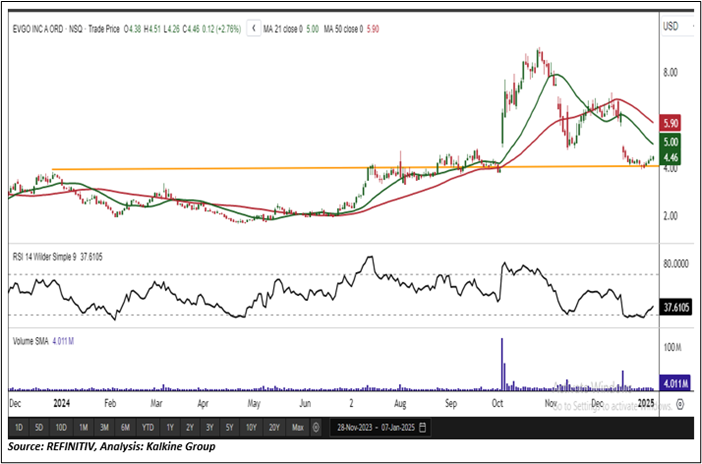Set chart range to Max
702x464 pixels.
pyautogui.click(x=298, y=428)
